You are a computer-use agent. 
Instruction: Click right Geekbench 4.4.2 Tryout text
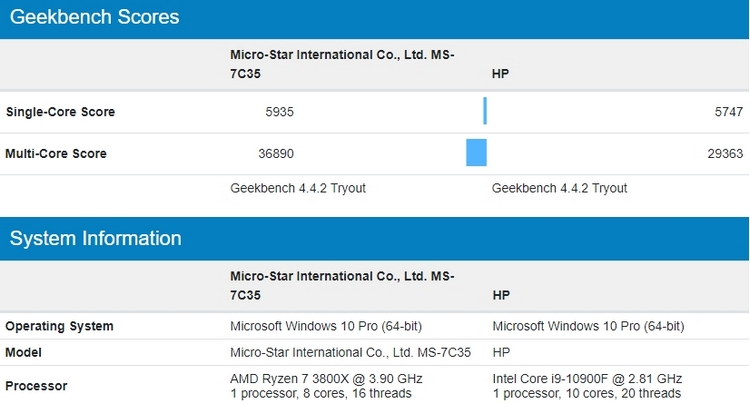point(559,188)
